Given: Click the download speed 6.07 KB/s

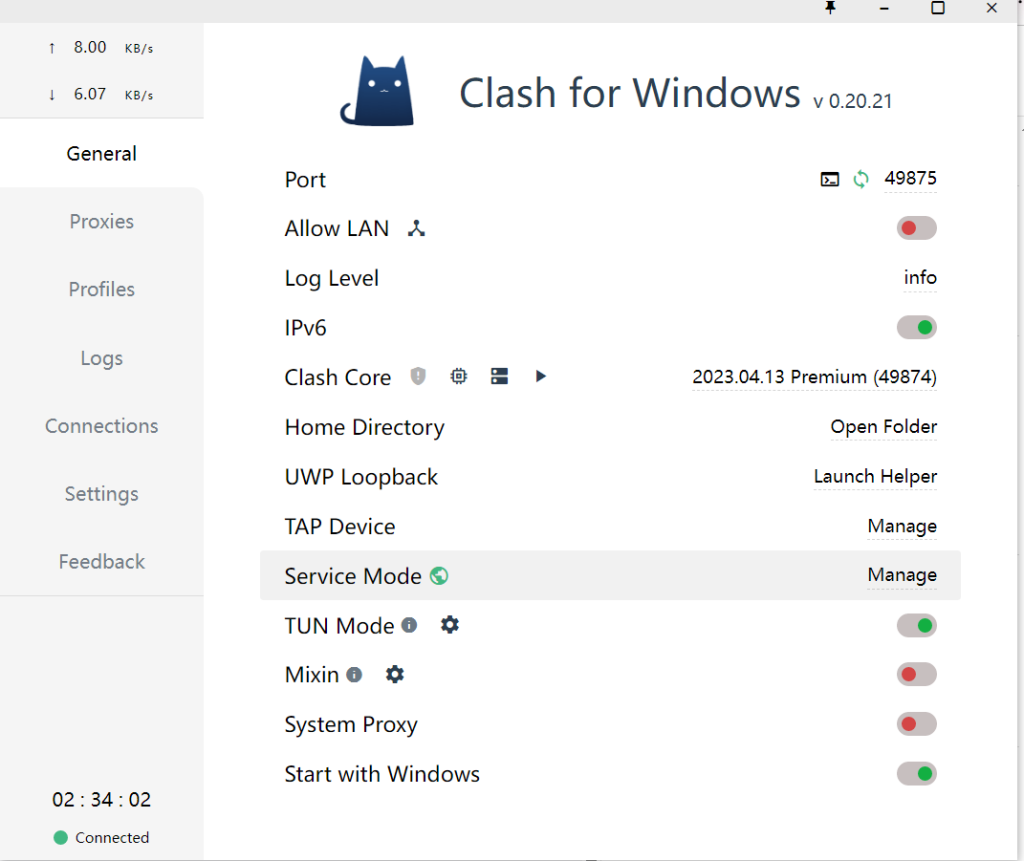Looking at the screenshot, I should [101, 94].
